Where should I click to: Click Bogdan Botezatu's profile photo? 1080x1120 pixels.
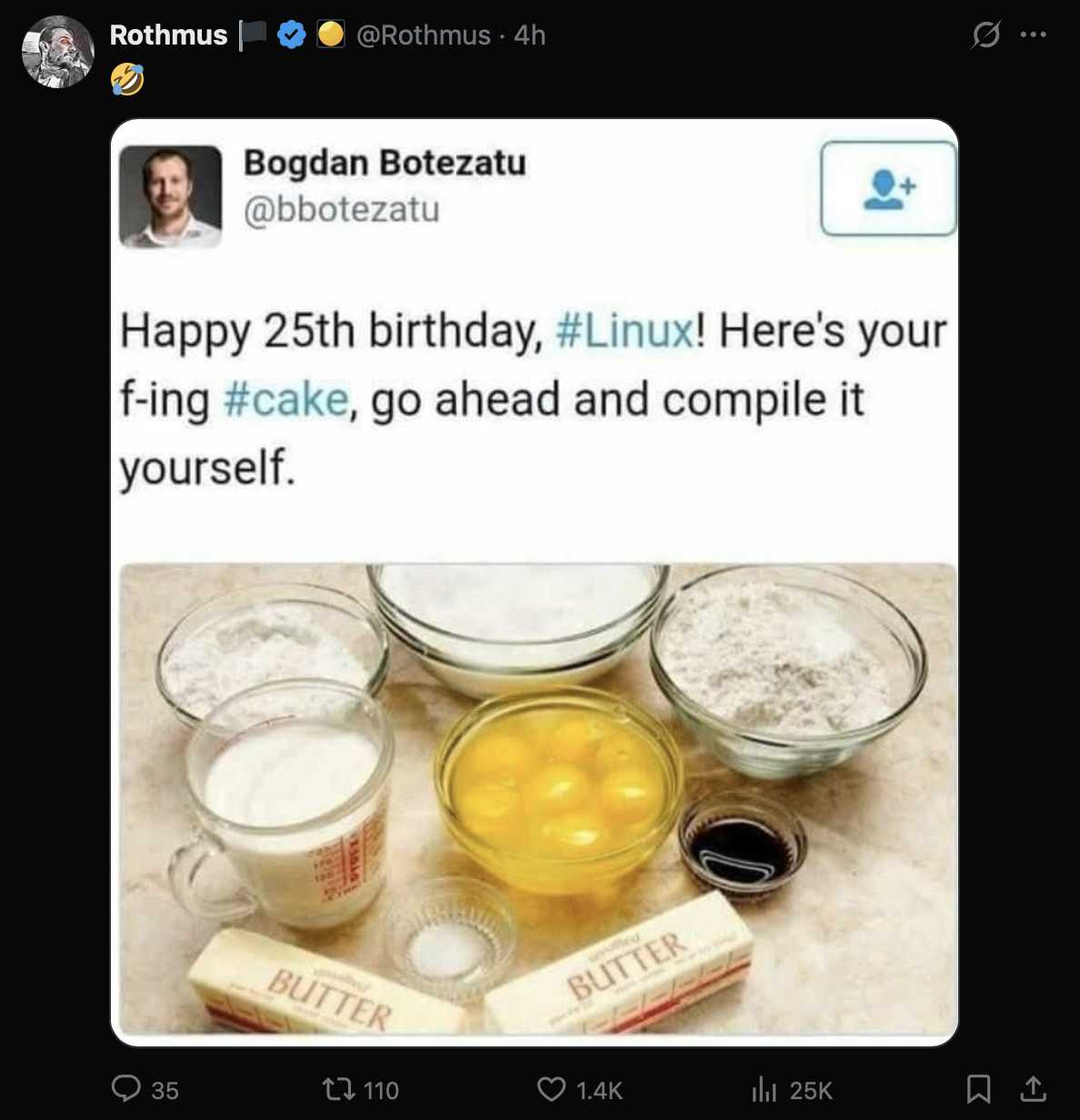(x=171, y=196)
